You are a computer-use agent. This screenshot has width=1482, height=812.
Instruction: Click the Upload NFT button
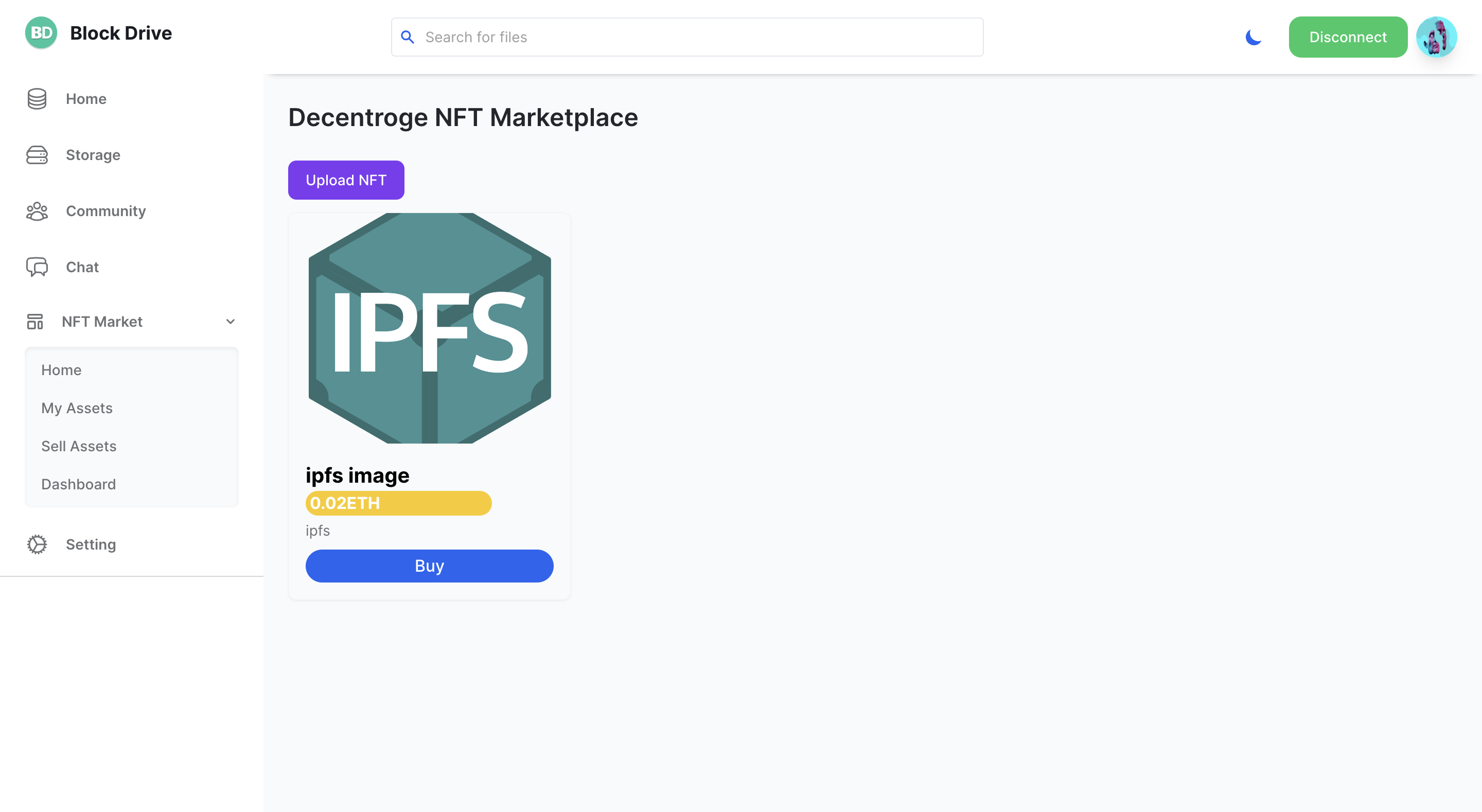click(346, 180)
